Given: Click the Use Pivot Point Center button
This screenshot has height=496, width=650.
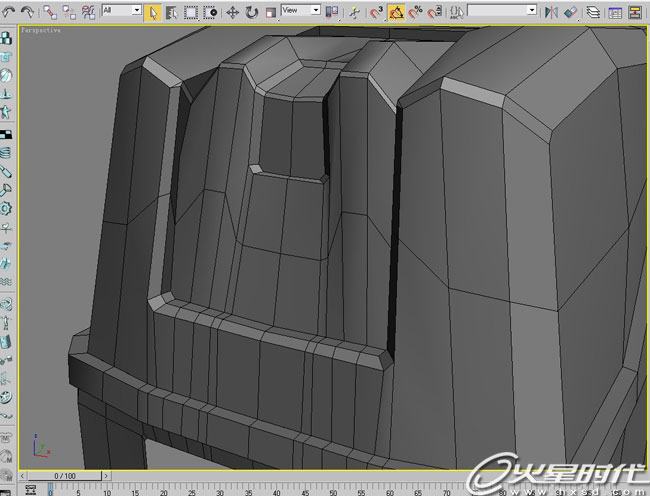Looking at the screenshot, I should [332, 12].
